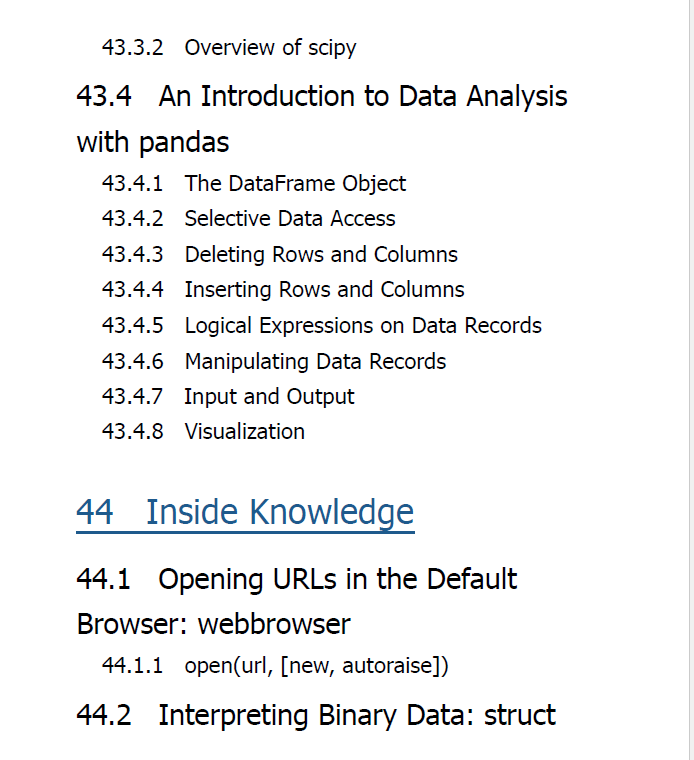Open 43.4 An Introduction to Data Analysis
This screenshot has width=694, height=760.
[322, 119]
